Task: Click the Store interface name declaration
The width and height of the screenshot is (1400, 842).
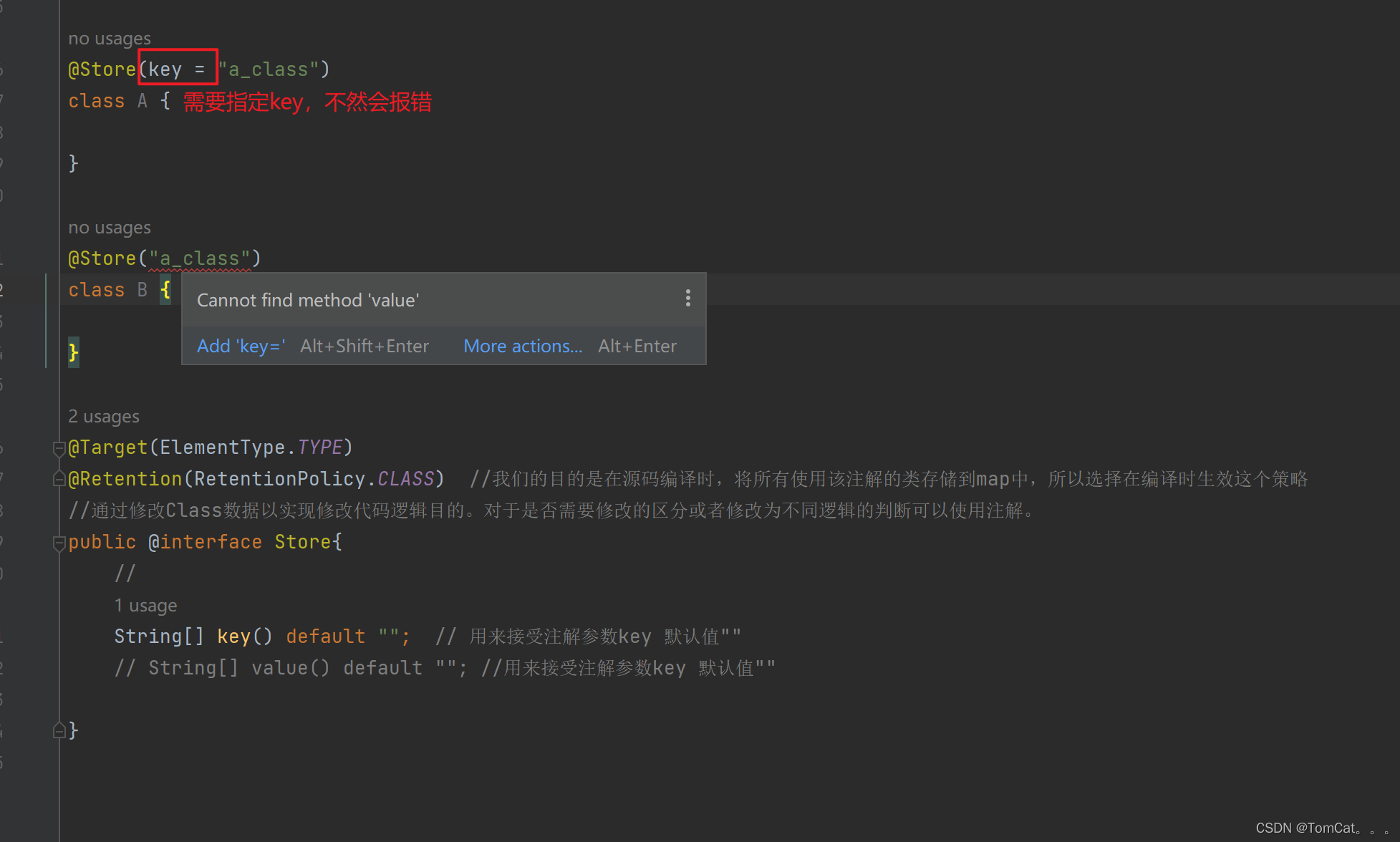Action: click(302, 542)
